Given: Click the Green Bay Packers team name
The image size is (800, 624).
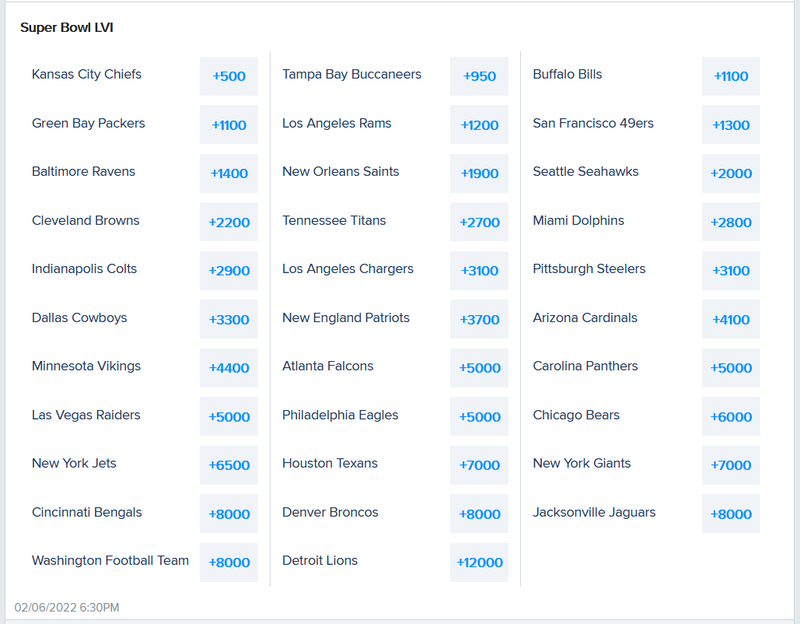Looking at the screenshot, I should tap(88, 123).
